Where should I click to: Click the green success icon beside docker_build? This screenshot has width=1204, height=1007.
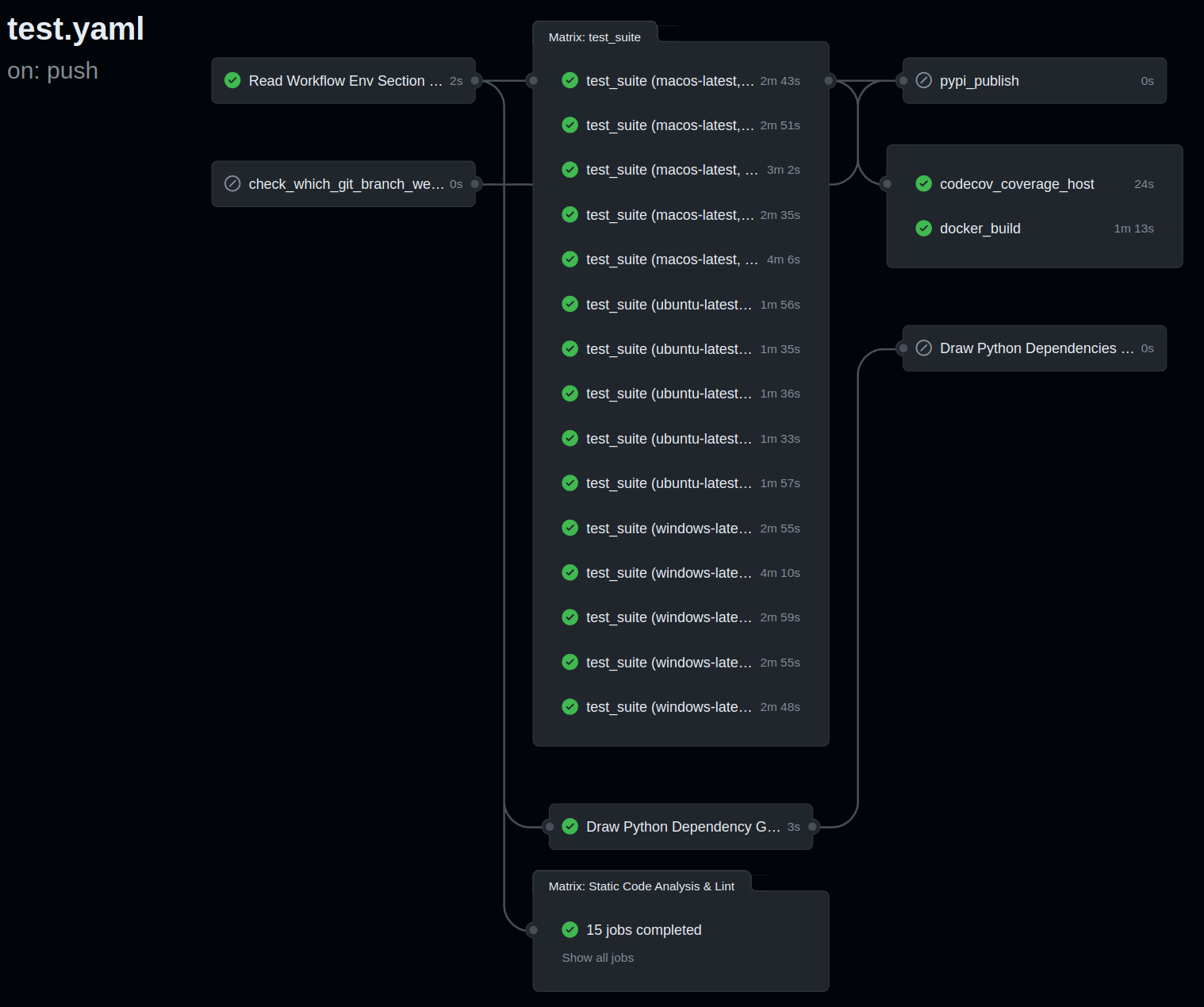tap(923, 229)
